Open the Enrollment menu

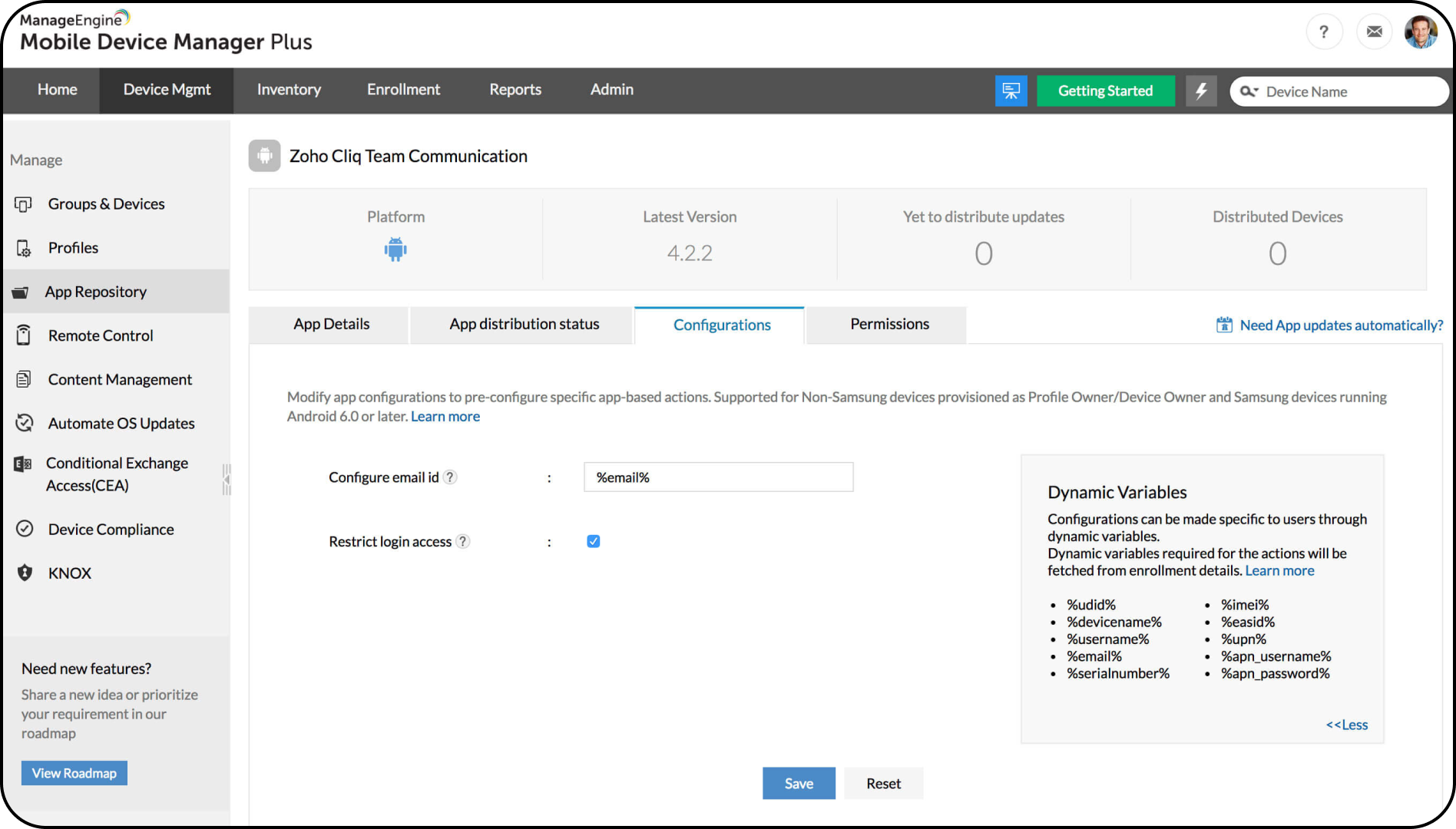[x=403, y=90]
